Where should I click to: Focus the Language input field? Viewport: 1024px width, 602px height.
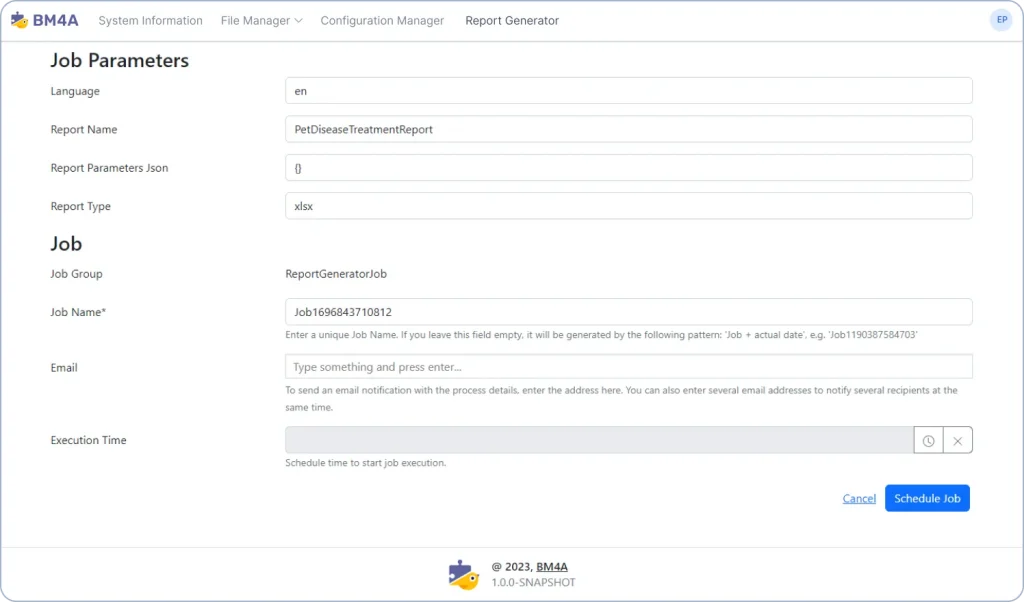(x=628, y=91)
